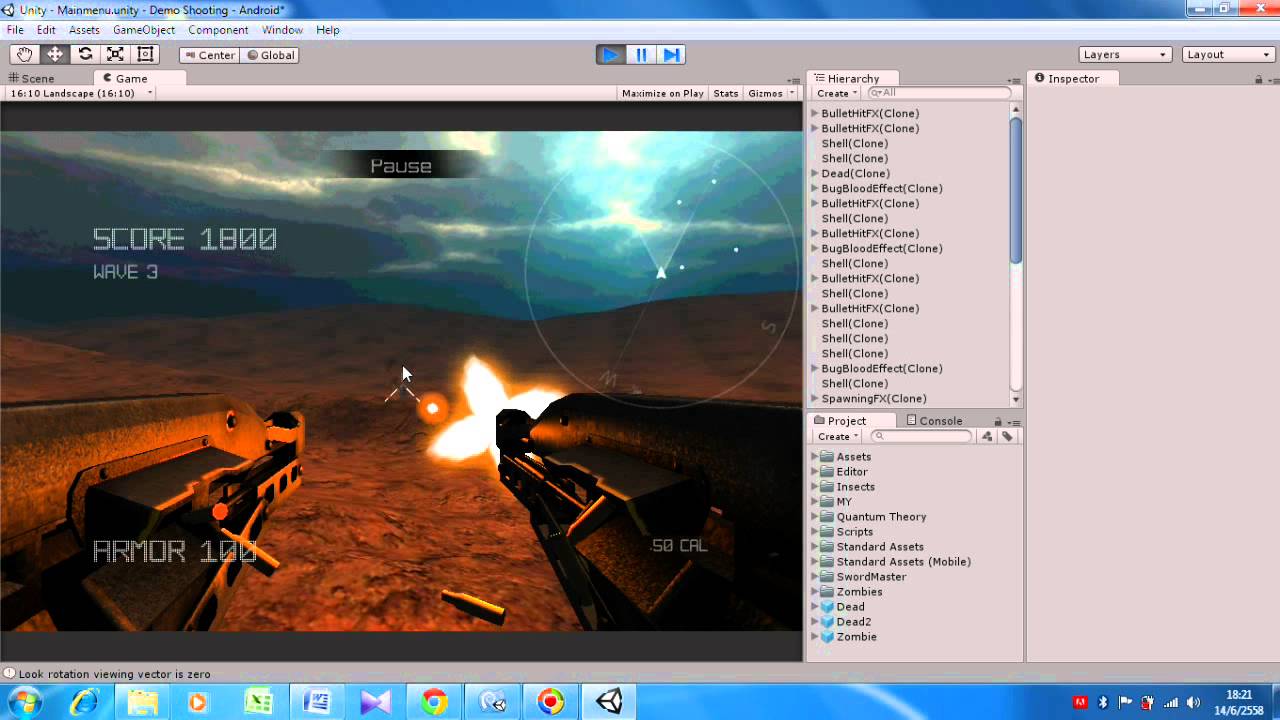The height and width of the screenshot is (720, 1280).
Task: Open the Assets menu
Action: pos(84,30)
